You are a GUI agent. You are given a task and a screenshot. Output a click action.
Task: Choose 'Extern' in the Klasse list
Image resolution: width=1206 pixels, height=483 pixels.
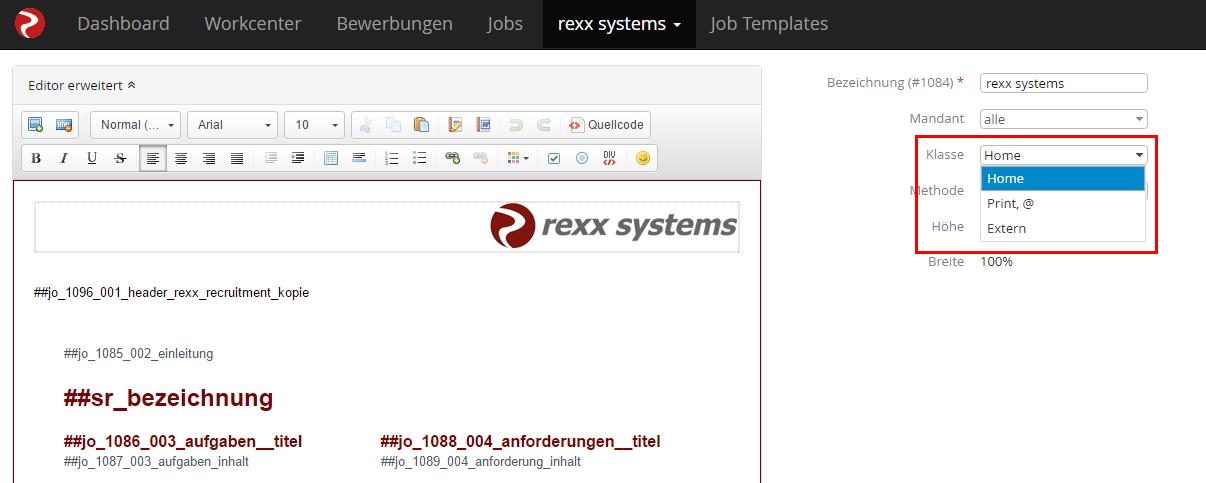pos(1063,228)
